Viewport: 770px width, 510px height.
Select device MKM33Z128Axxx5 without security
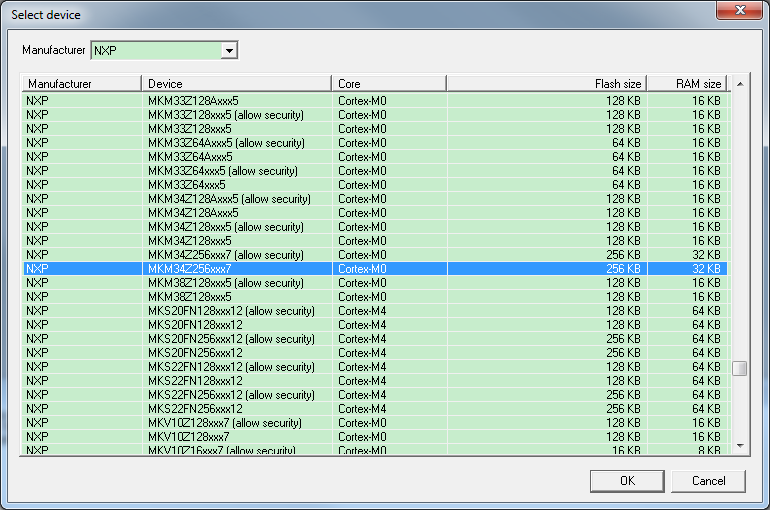[x=375, y=101]
